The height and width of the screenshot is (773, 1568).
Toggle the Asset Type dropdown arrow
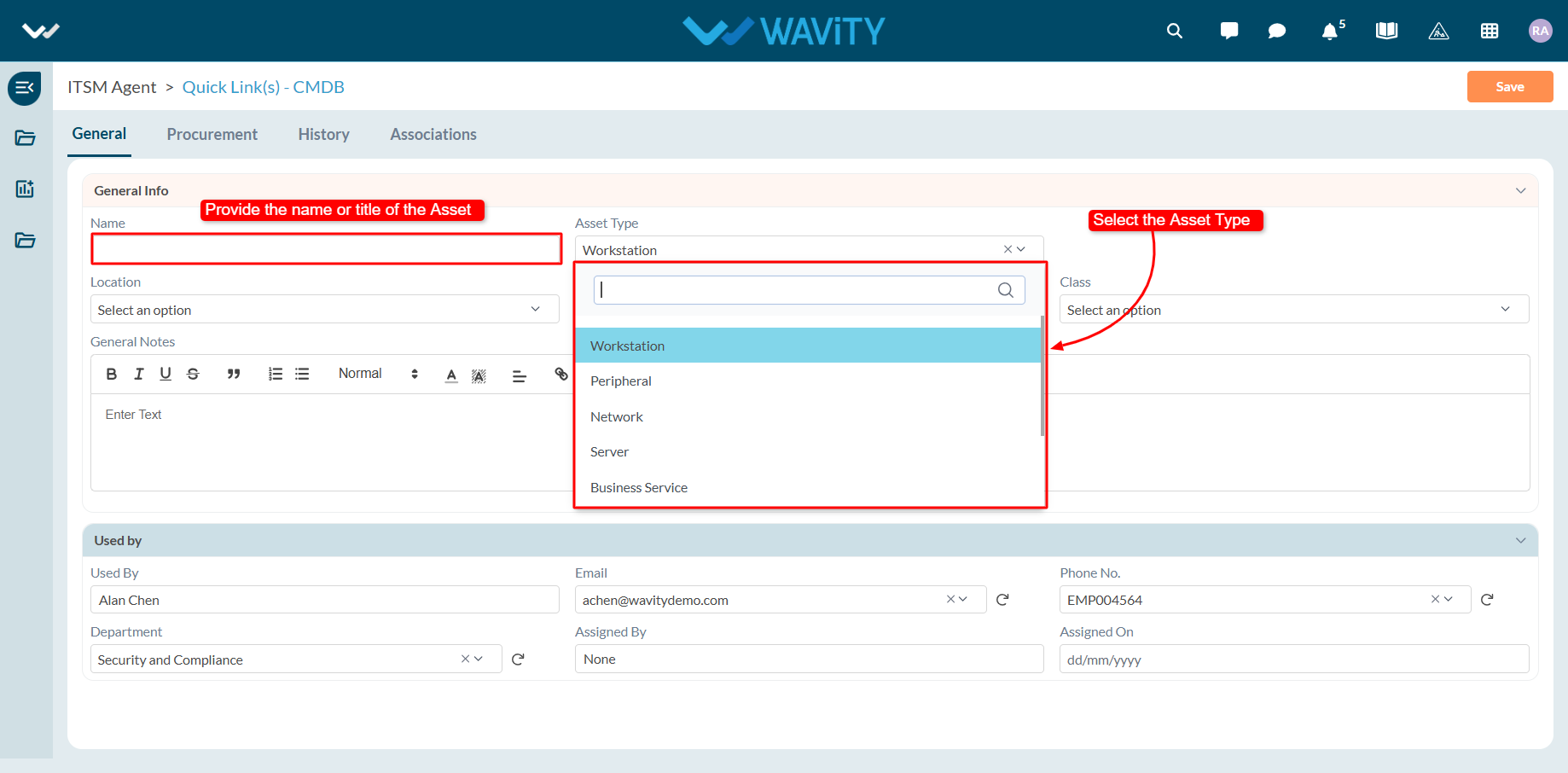pyautogui.click(x=1021, y=249)
